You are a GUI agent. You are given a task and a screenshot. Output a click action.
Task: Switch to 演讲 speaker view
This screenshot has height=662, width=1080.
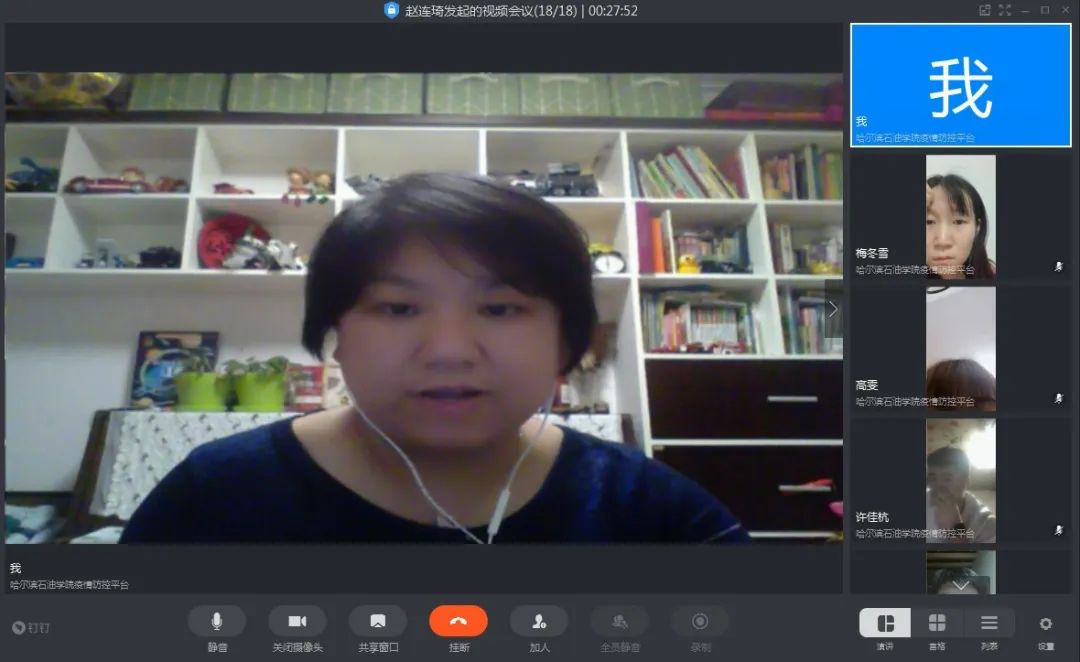point(885,623)
